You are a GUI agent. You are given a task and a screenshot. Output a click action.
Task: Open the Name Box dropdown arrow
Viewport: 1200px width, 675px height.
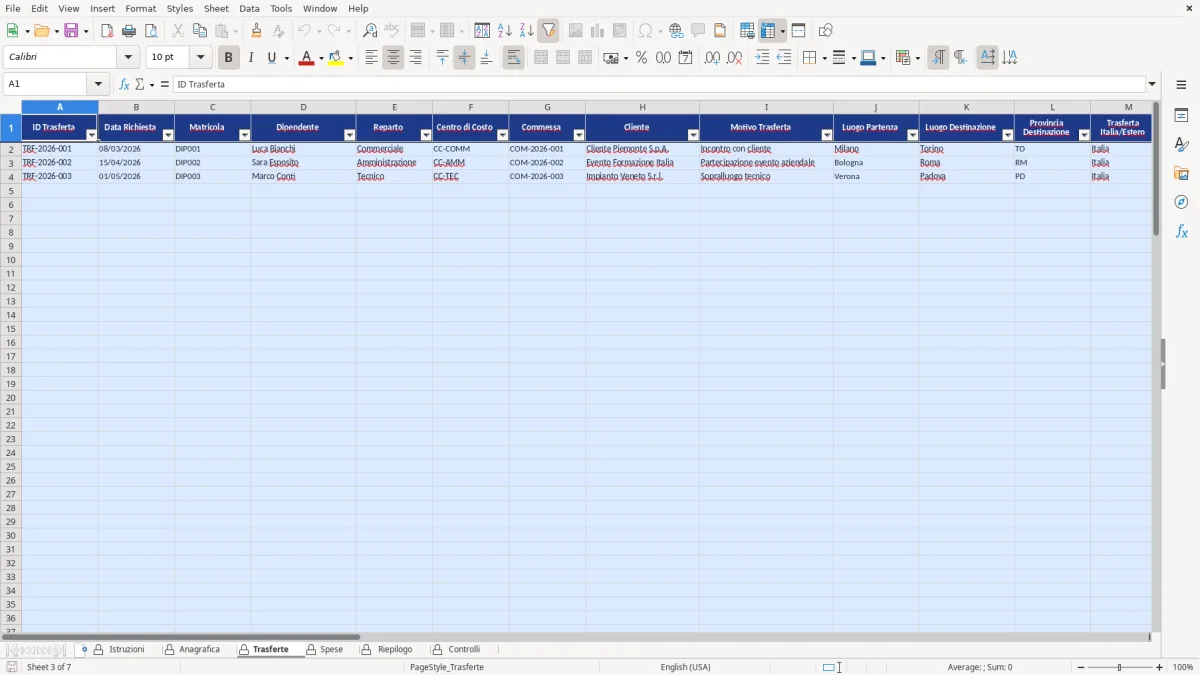tap(97, 85)
